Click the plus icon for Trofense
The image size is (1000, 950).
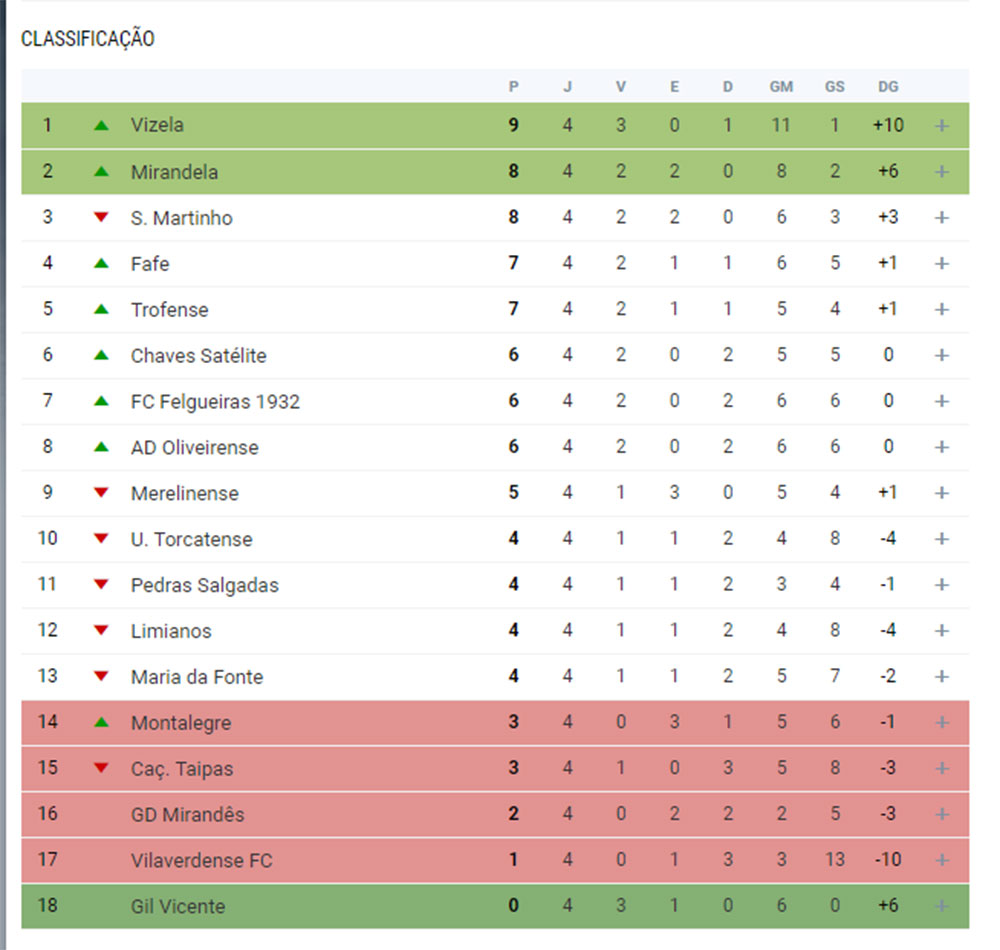pos(941,309)
